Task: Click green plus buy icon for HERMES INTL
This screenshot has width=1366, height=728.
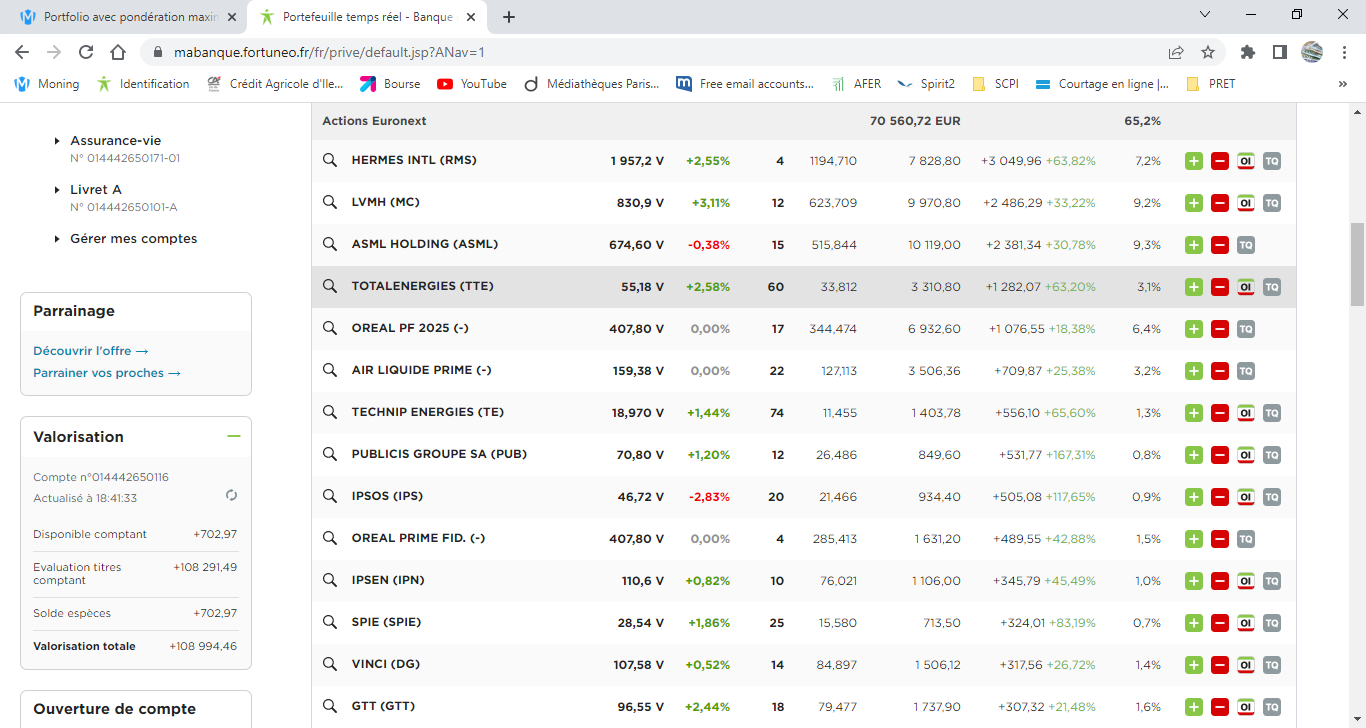Action: point(1194,161)
